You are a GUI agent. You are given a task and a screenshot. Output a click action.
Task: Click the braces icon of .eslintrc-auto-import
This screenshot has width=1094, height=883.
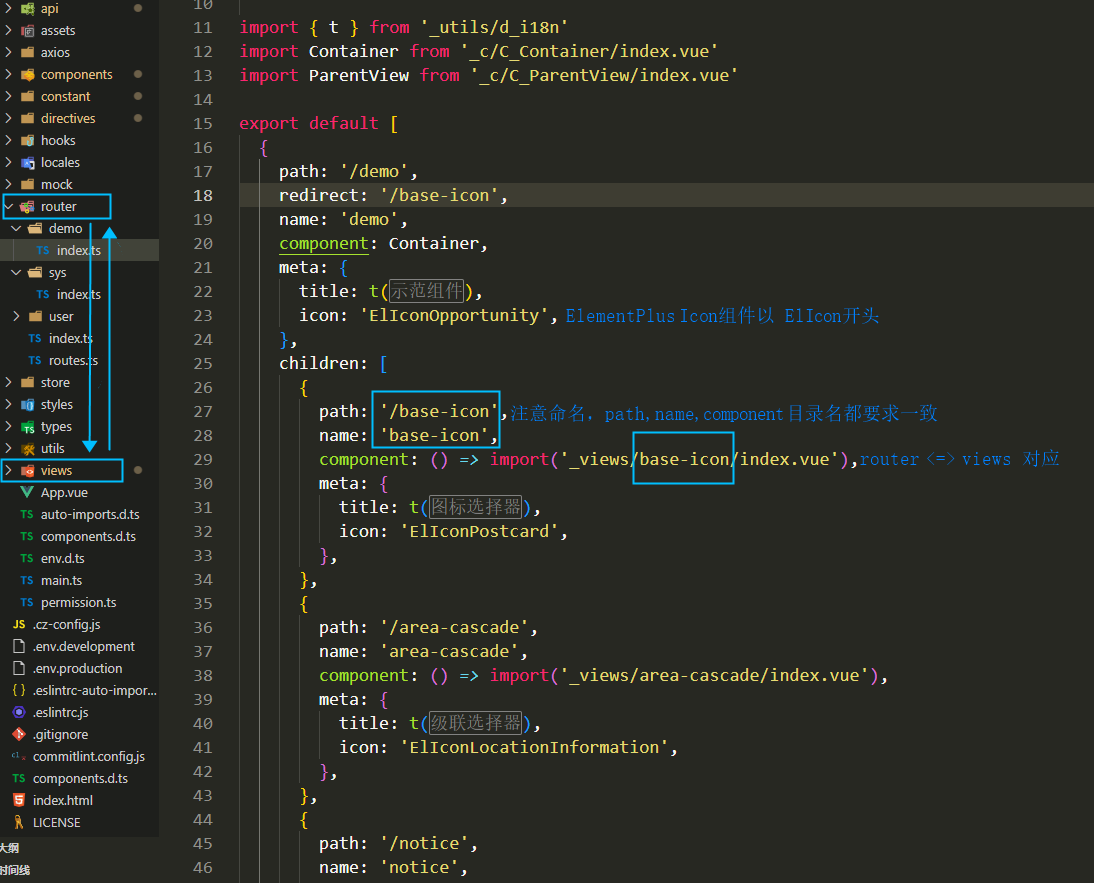pos(19,690)
